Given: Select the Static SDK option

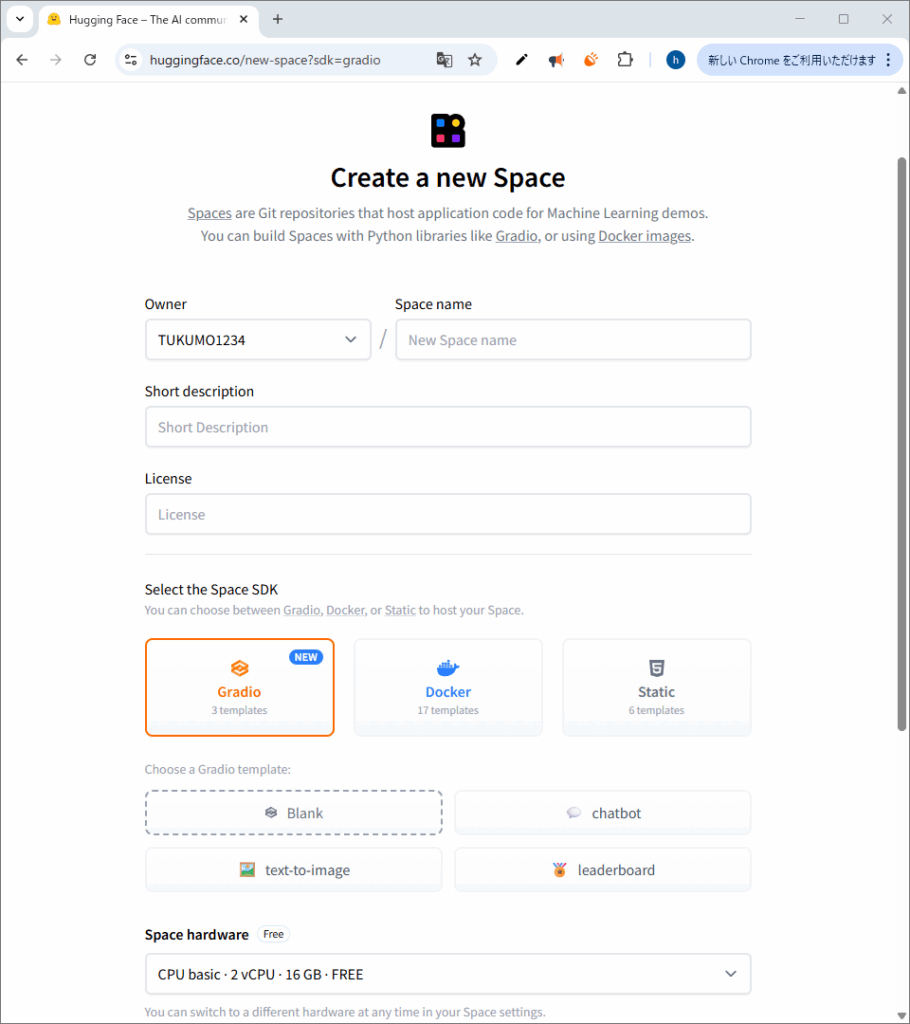Looking at the screenshot, I should (x=656, y=687).
